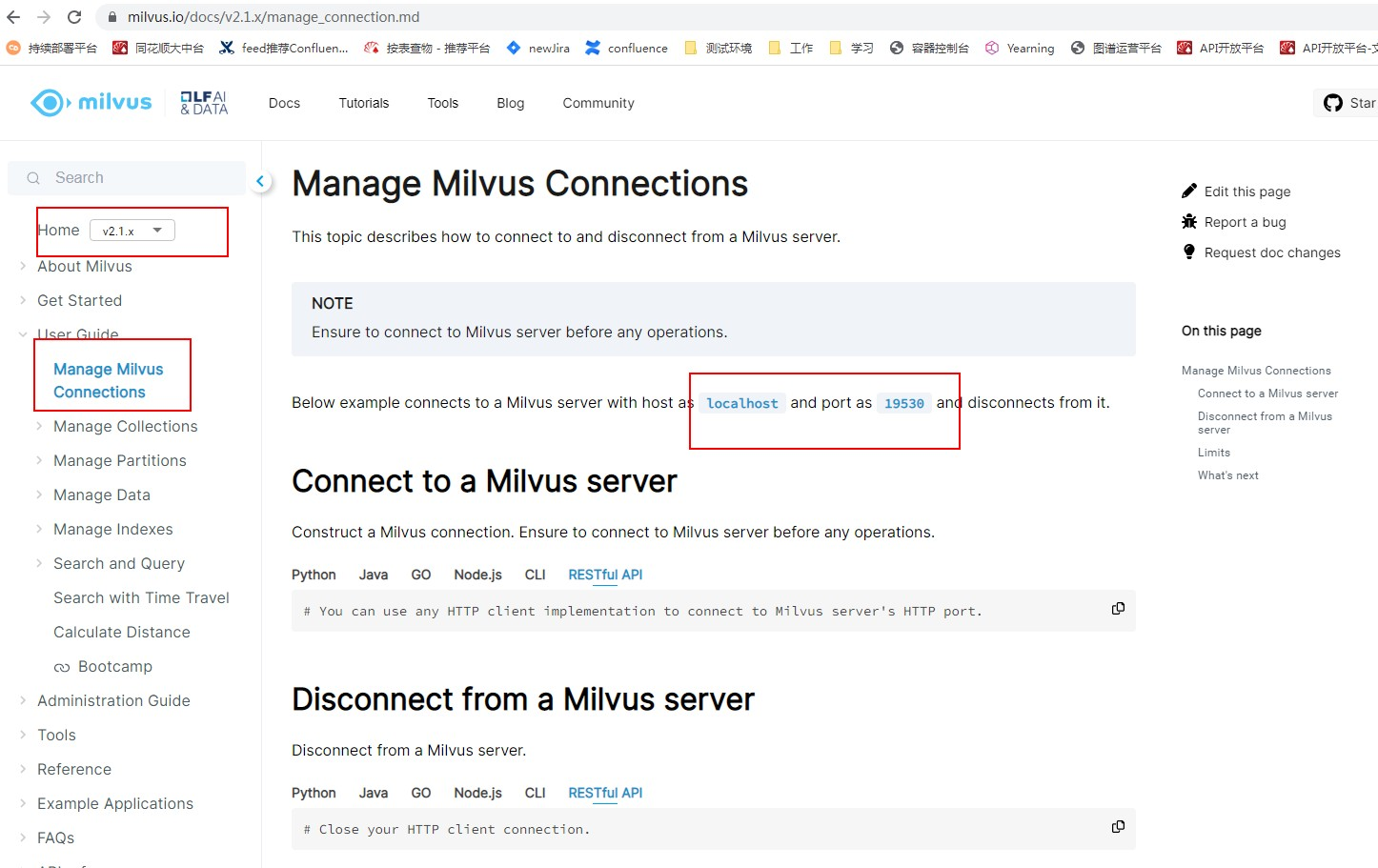This screenshot has width=1378, height=868.
Task: Copy the HTTP connection code snippet
Action: (x=1117, y=608)
